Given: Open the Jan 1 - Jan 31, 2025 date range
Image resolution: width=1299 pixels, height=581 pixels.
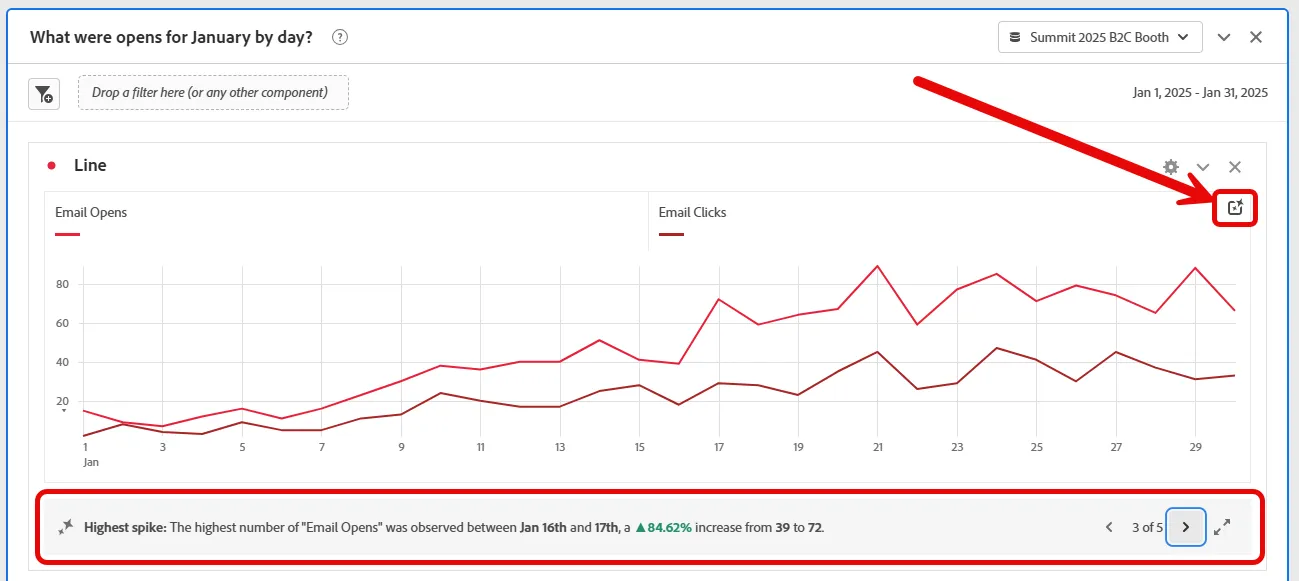Looking at the screenshot, I should pos(1200,93).
